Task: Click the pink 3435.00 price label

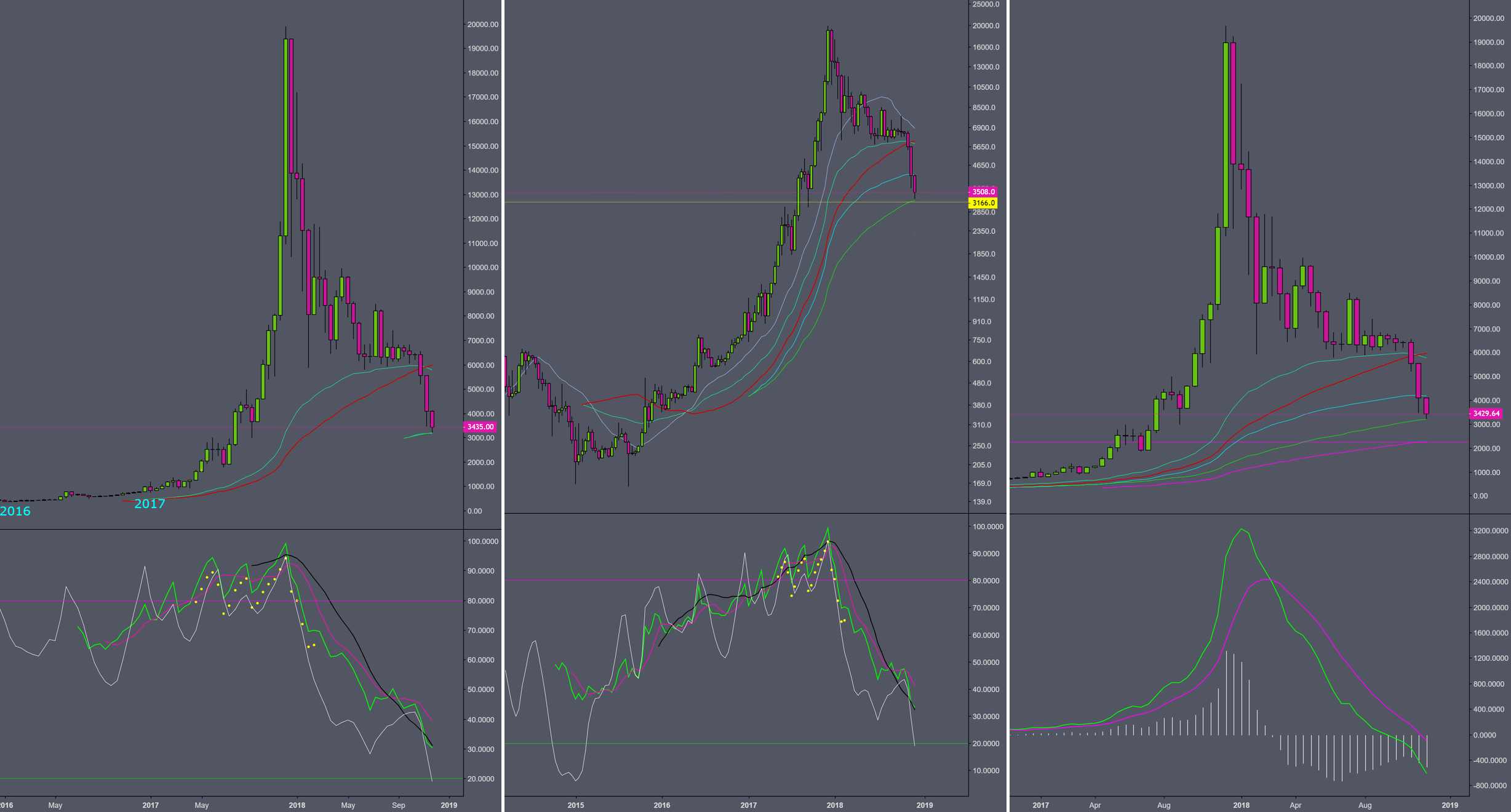Action: [x=480, y=427]
